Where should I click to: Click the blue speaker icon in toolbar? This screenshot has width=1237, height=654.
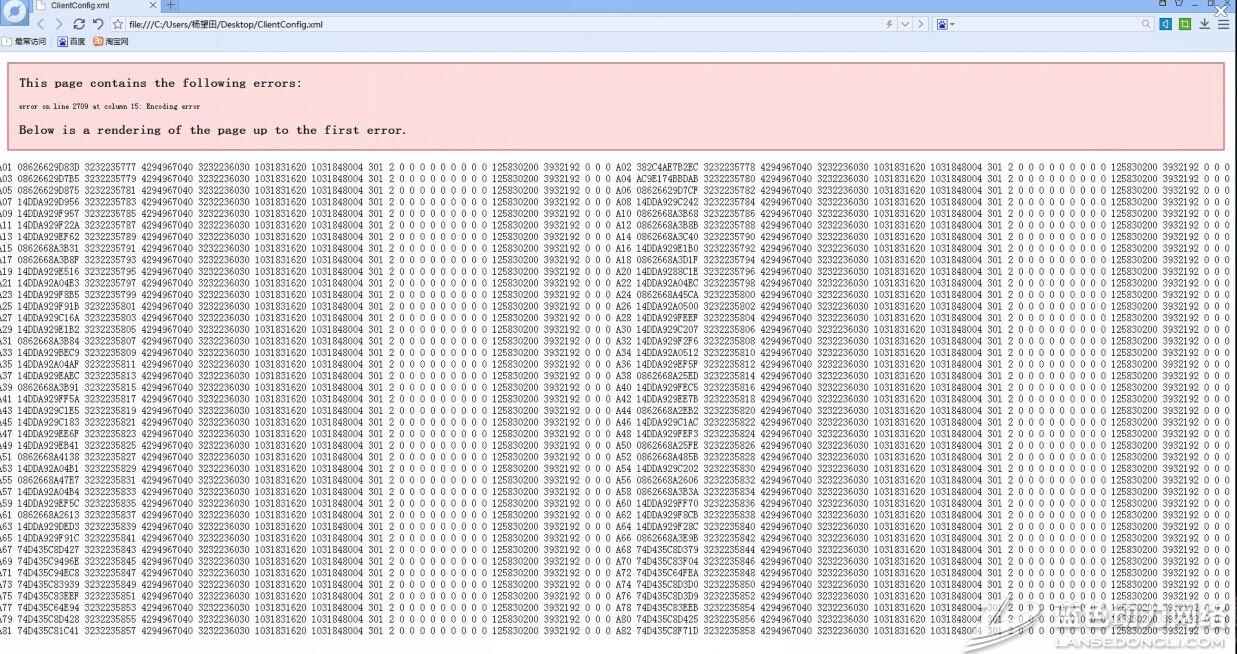(1166, 24)
